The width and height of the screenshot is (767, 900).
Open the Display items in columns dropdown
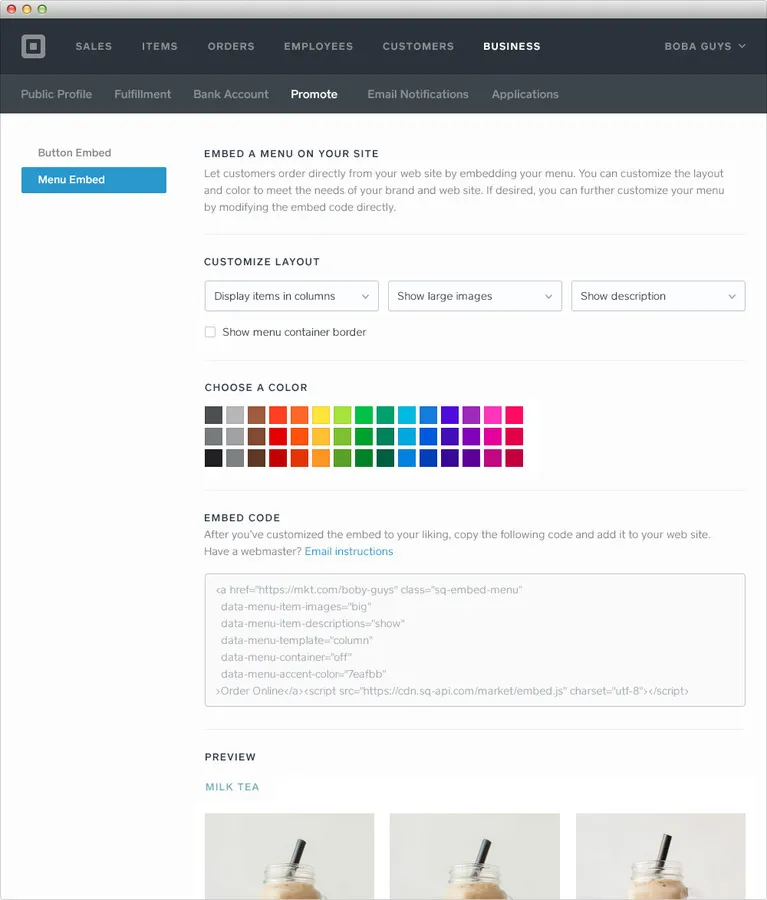(292, 296)
